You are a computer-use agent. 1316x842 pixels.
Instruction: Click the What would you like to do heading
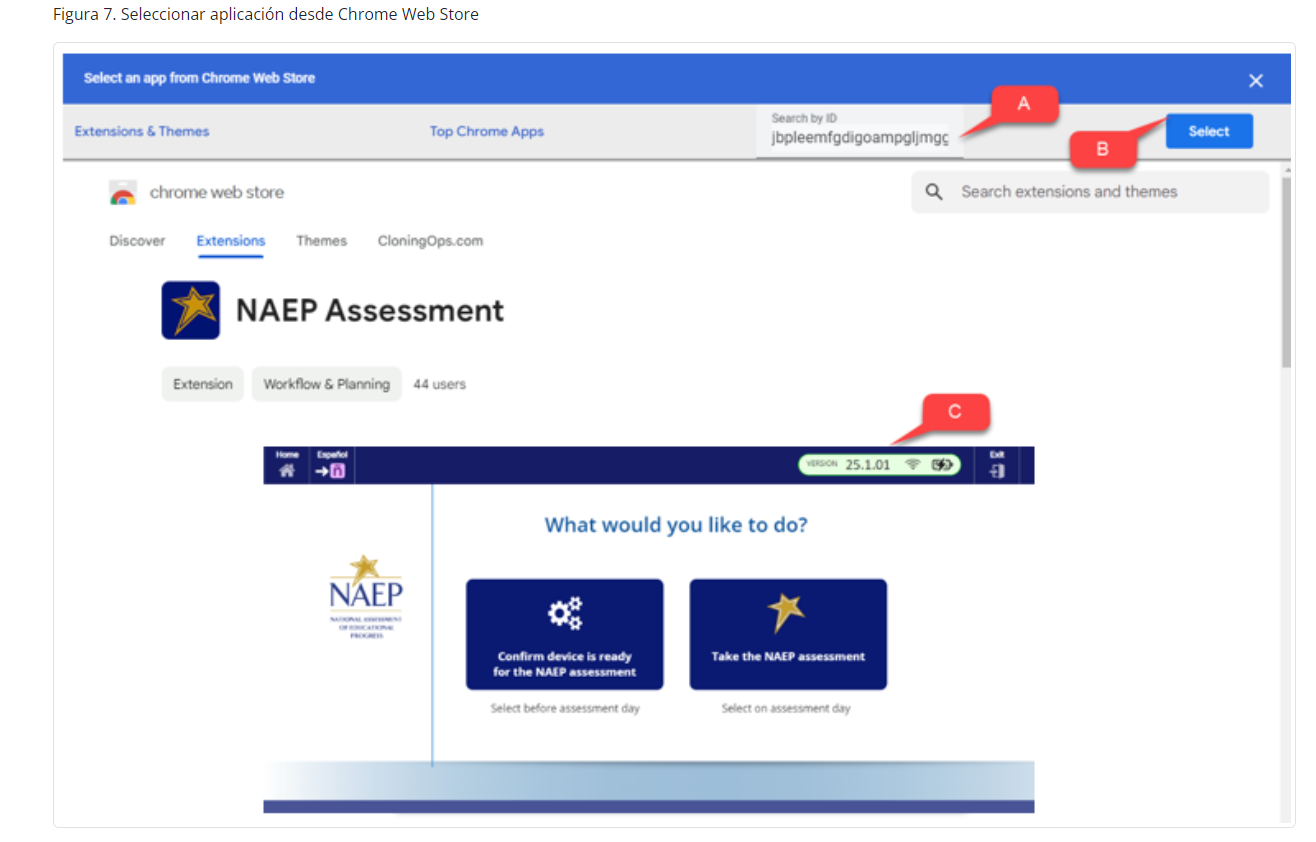676,525
